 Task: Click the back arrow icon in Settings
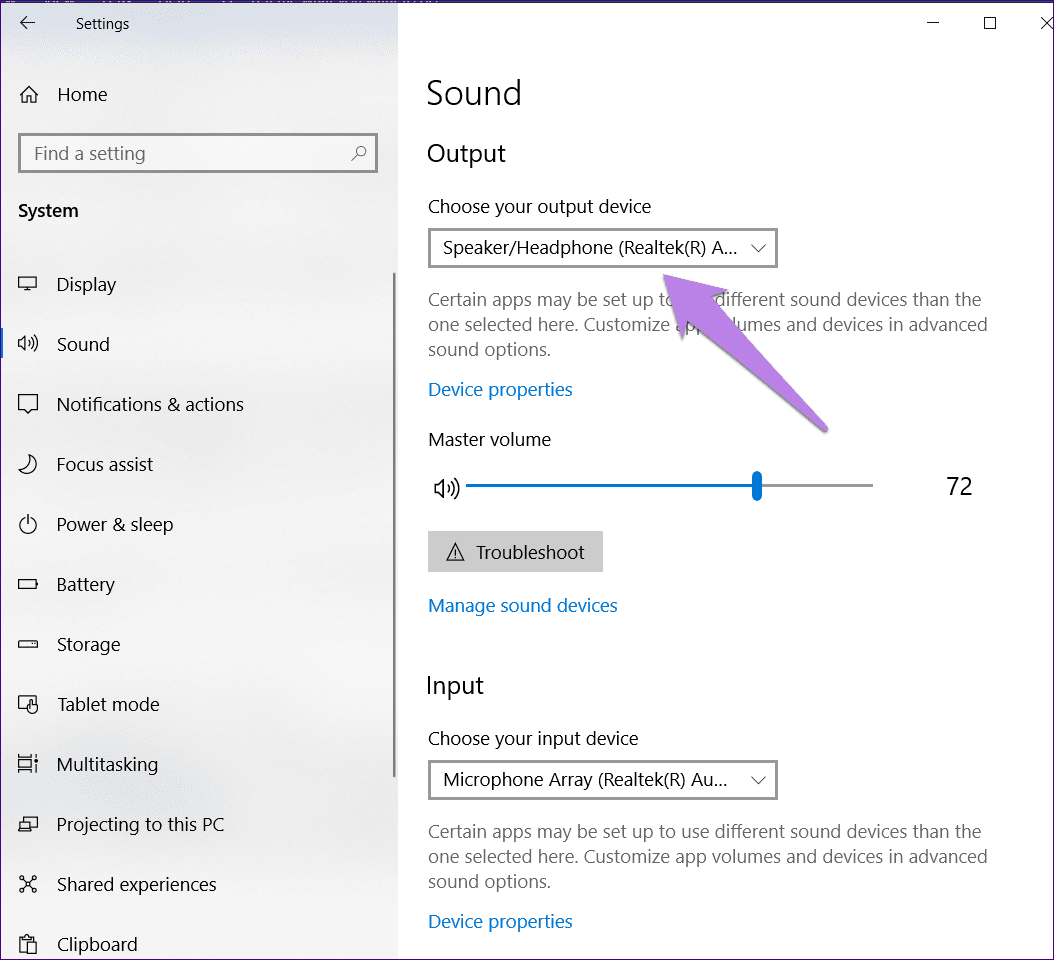point(28,23)
